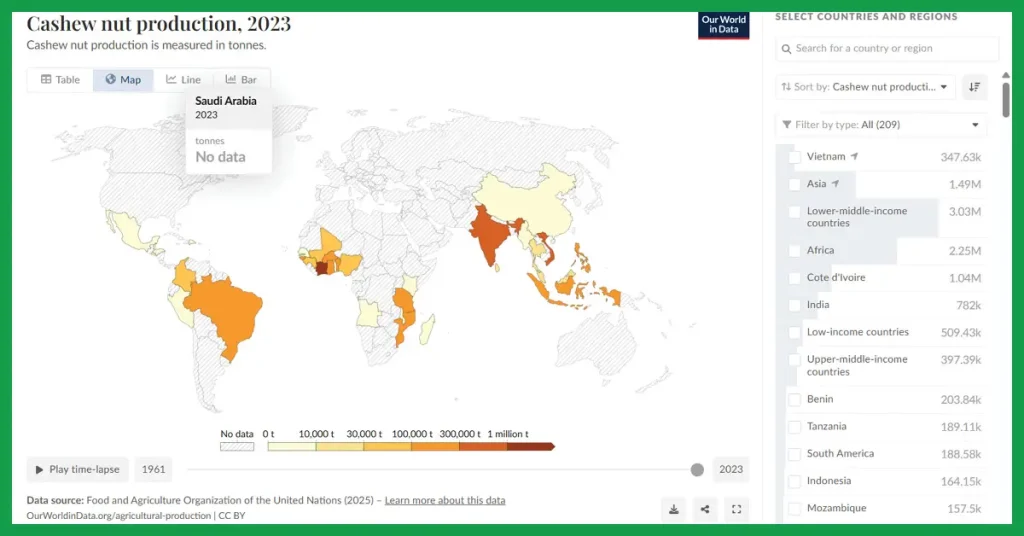Switch to the Line tab
Screen dimensions: 1024x536
(183, 80)
